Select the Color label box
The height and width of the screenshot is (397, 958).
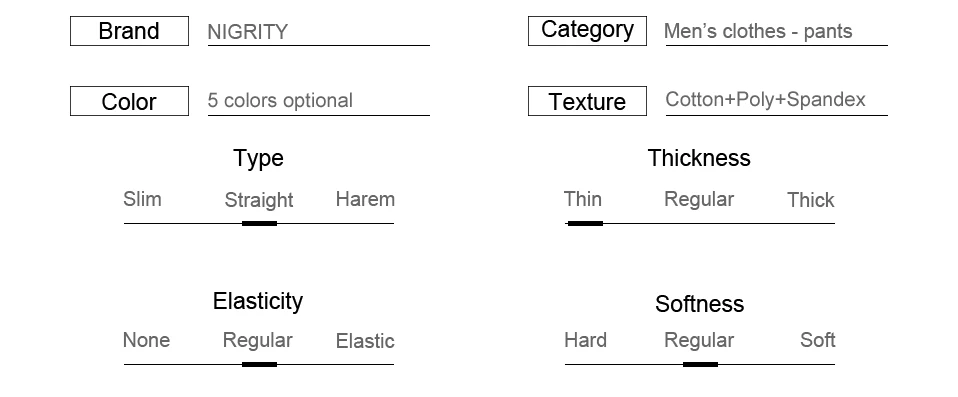130,101
